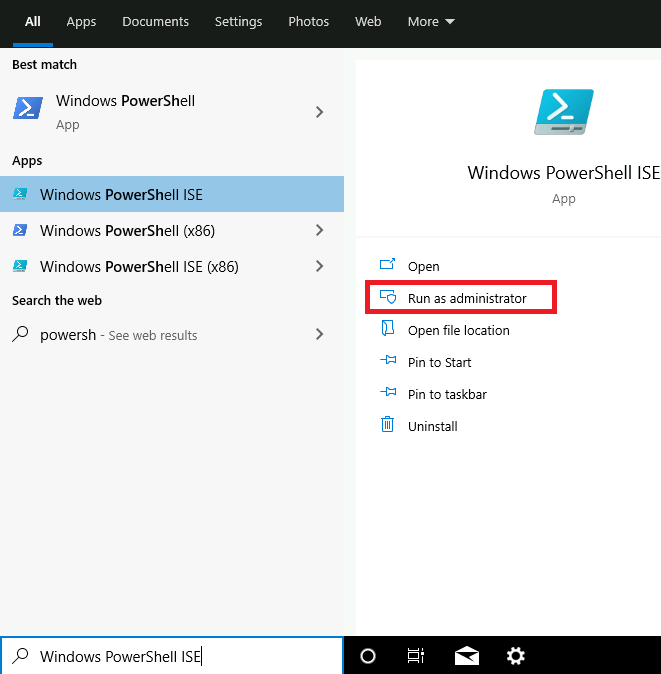Choose Uninstall for PowerShell ISE
The width and height of the screenshot is (661, 674).
(x=432, y=426)
